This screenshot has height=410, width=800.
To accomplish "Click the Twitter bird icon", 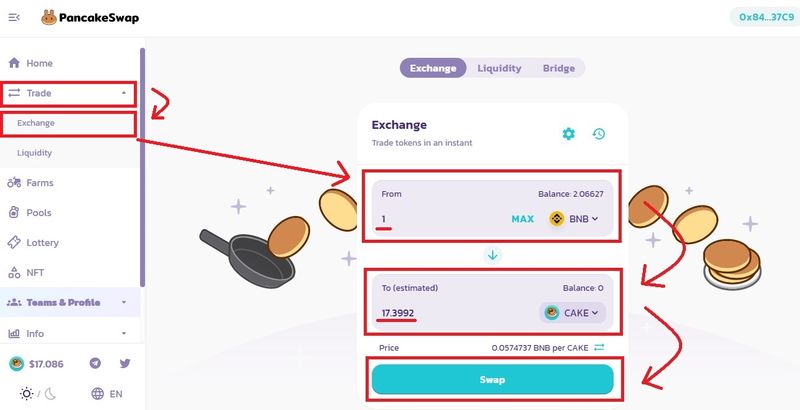I will click(125, 363).
